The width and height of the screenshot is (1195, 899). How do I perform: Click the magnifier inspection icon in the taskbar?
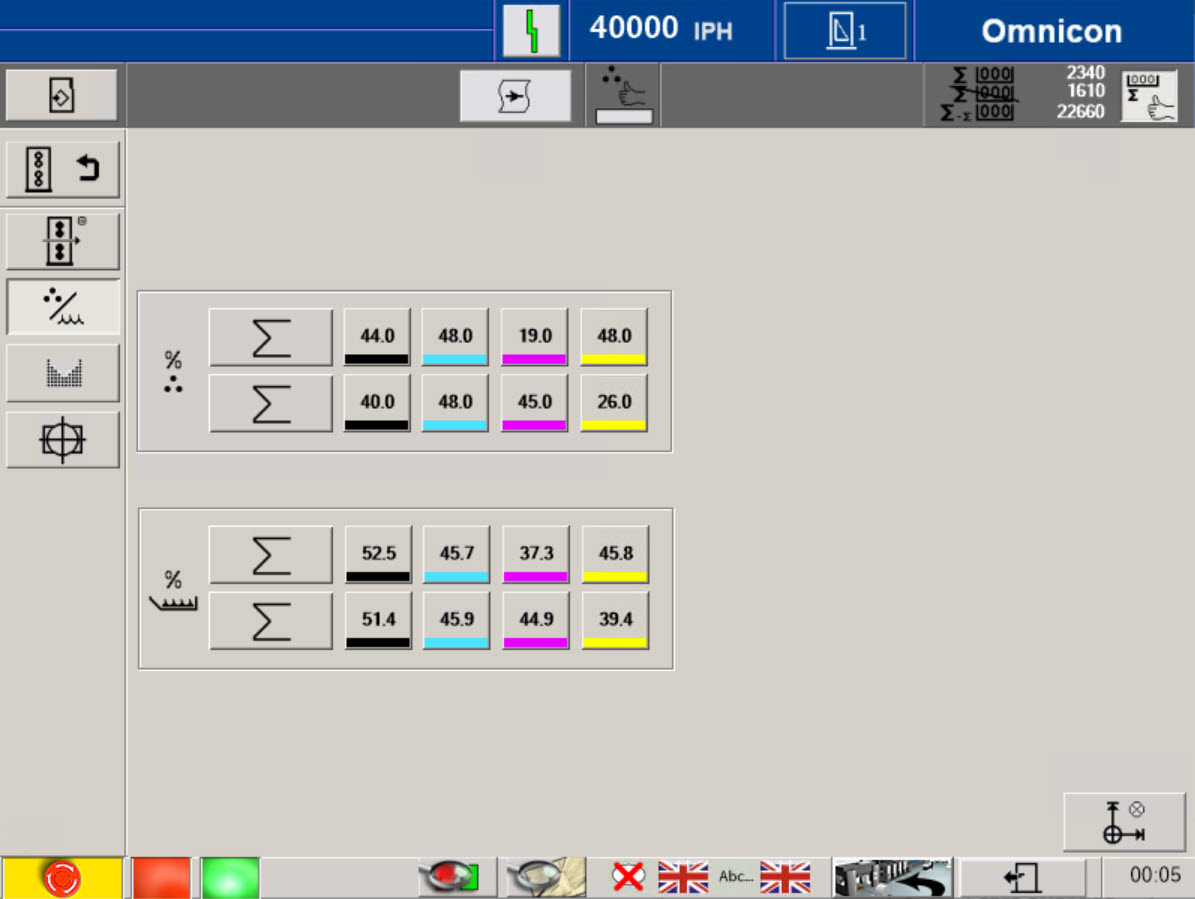pos(543,877)
